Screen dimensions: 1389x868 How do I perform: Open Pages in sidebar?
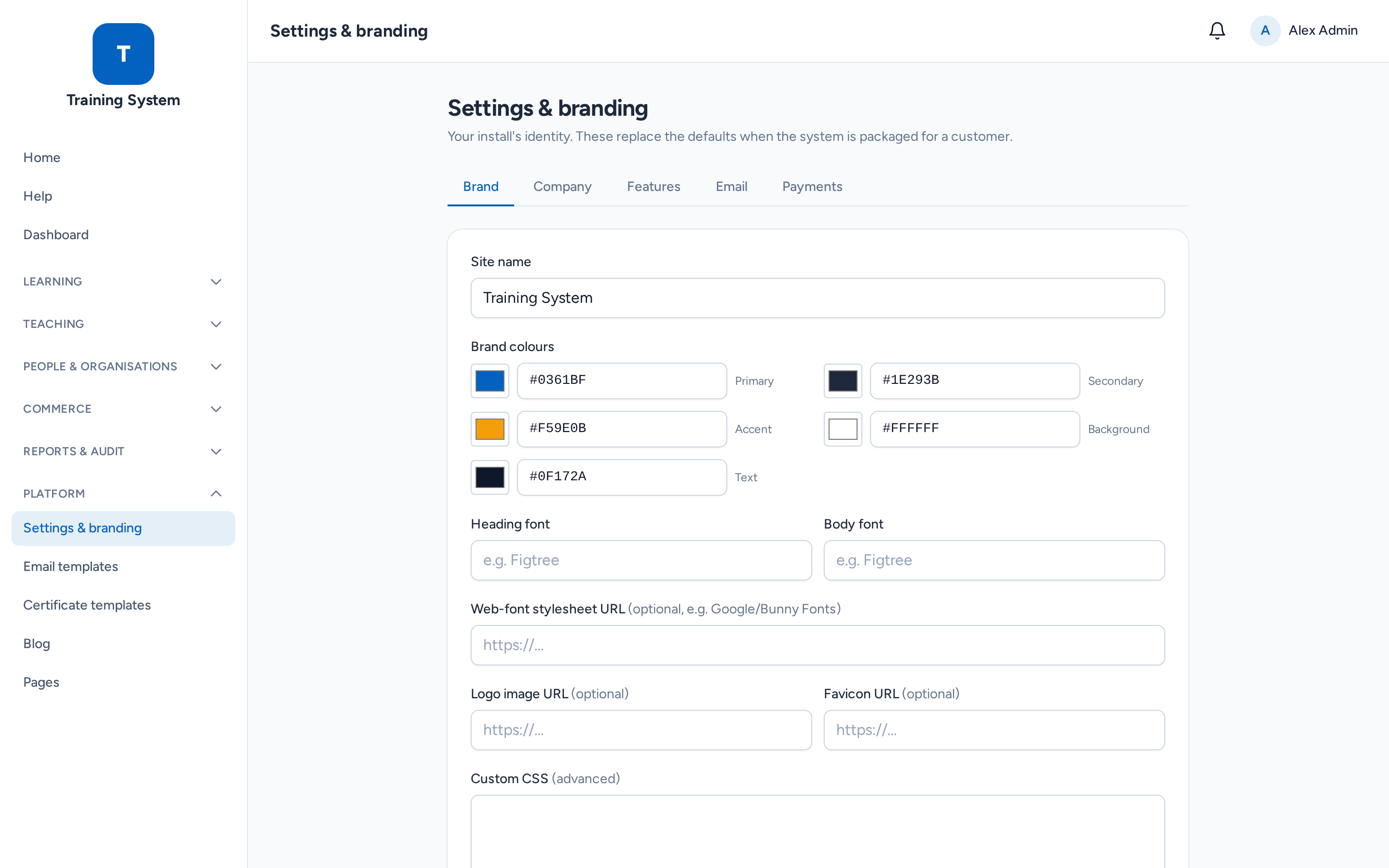click(x=123, y=682)
